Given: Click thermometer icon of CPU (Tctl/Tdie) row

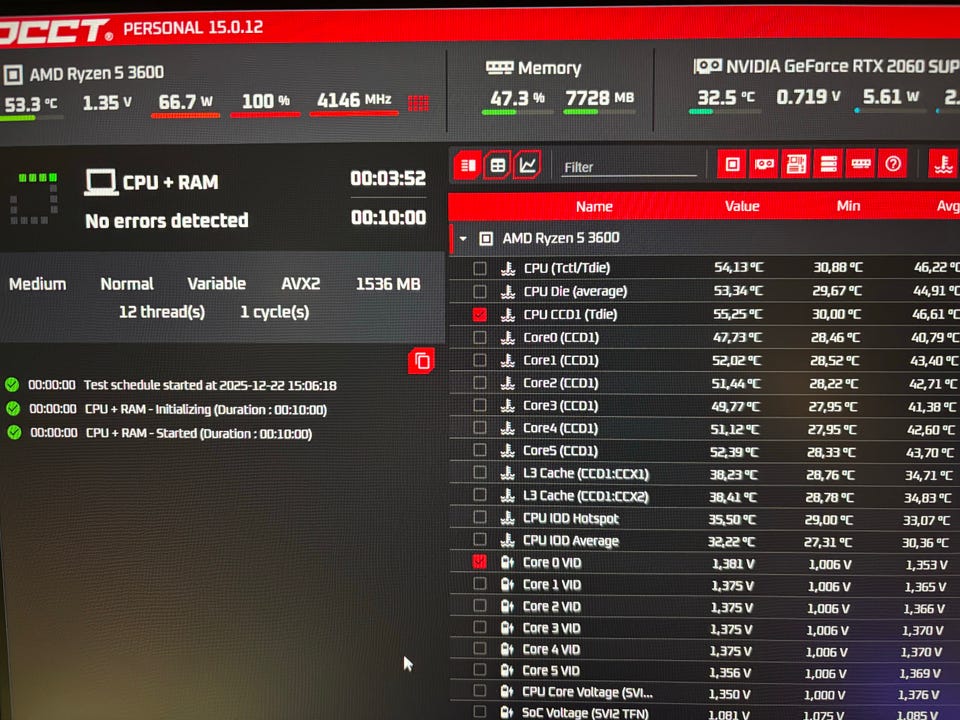Looking at the screenshot, I should (508, 268).
